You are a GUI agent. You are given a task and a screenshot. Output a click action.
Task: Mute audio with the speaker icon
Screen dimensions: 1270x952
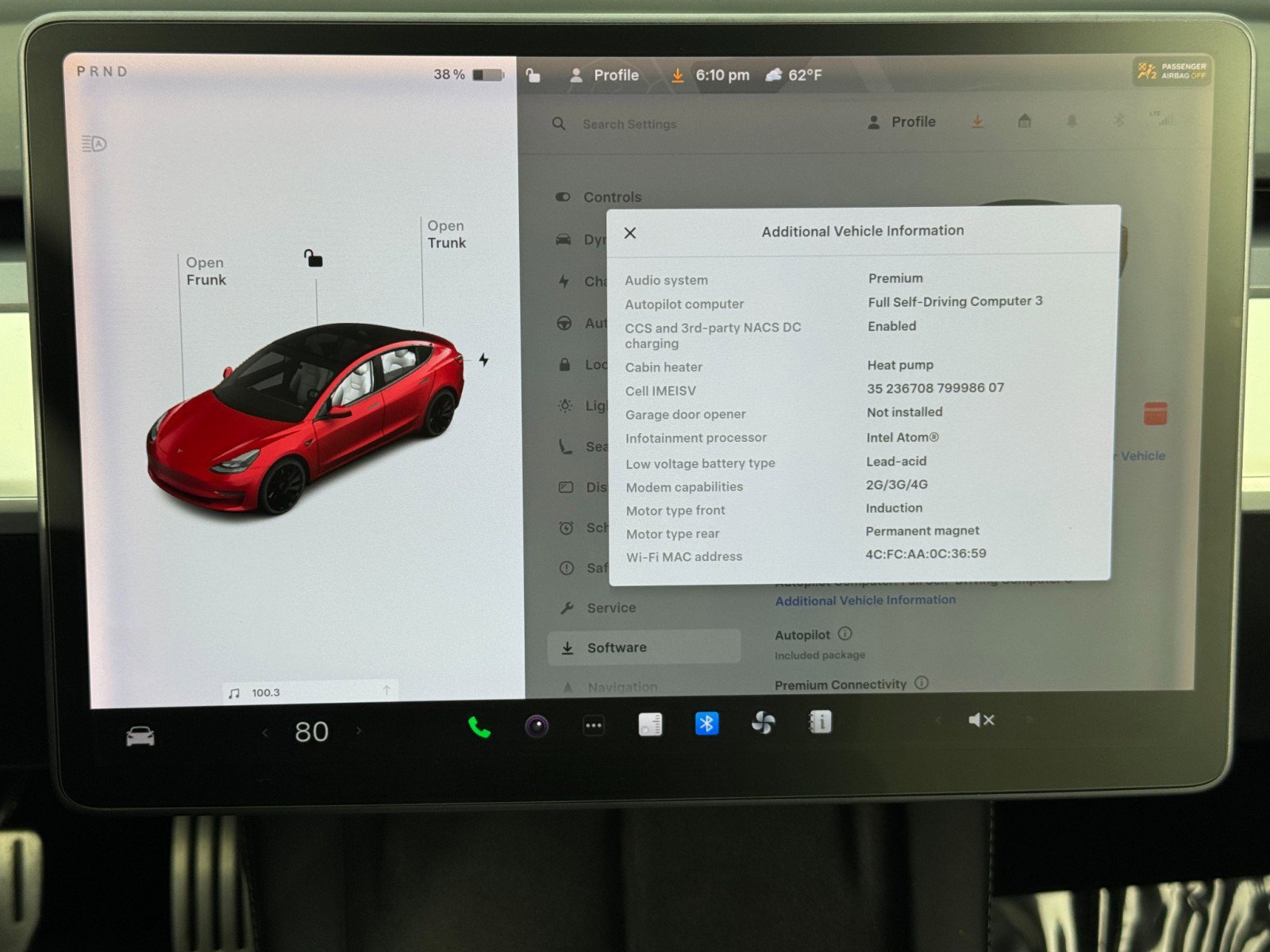point(982,720)
